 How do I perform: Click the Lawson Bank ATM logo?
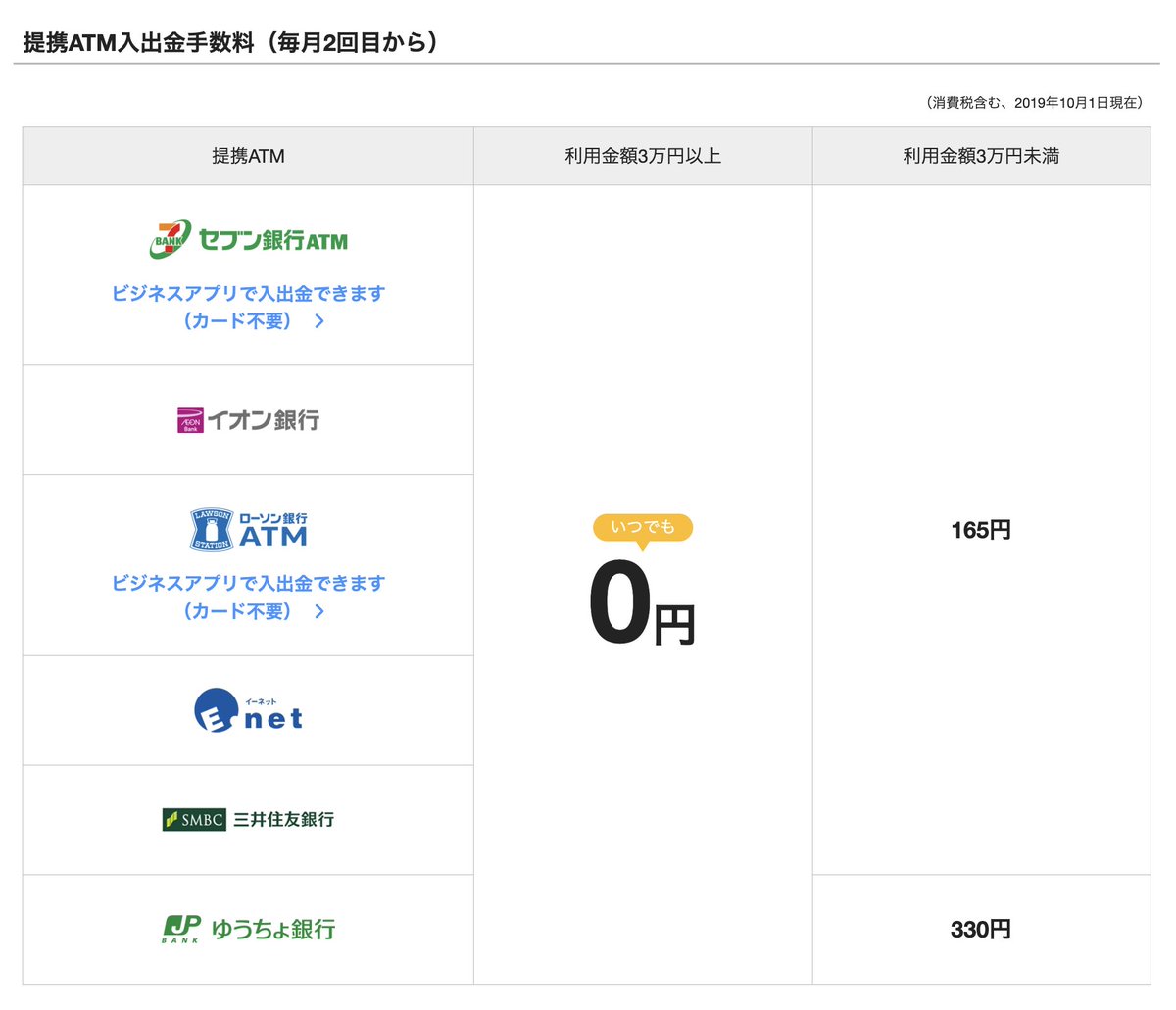[248, 529]
